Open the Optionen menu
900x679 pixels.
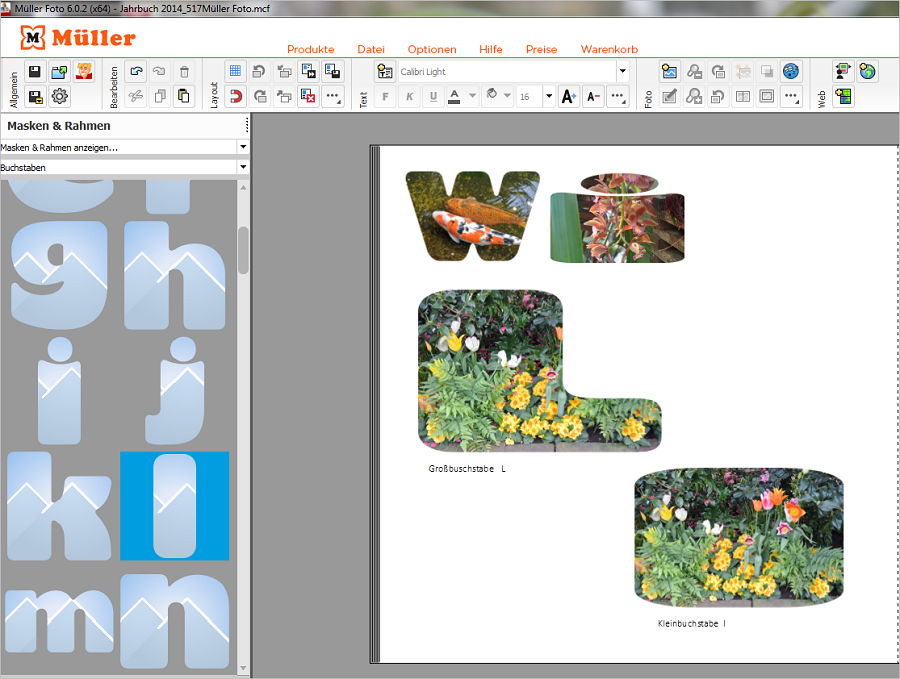(432, 49)
